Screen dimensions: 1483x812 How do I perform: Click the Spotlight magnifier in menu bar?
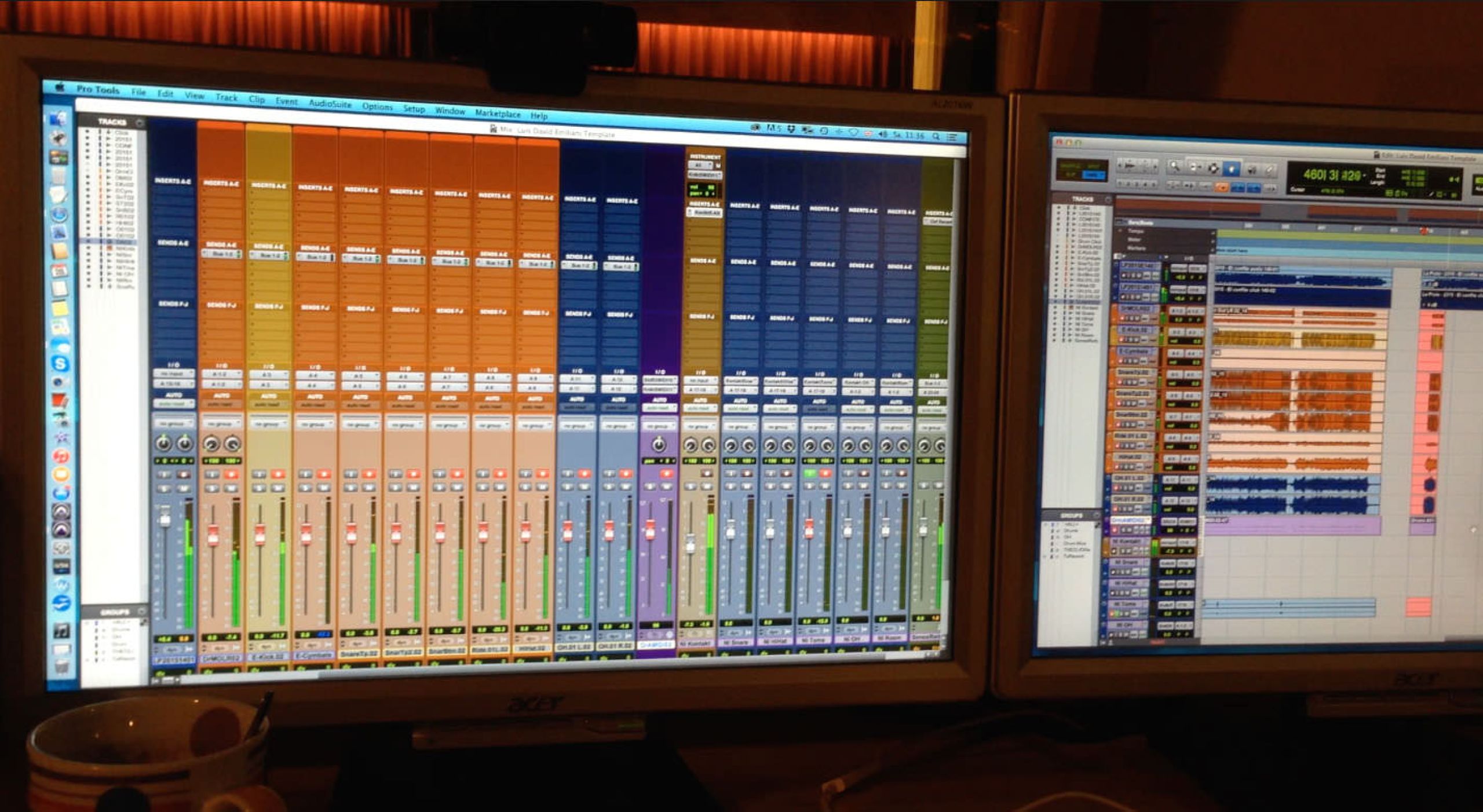(x=935, y=136)
